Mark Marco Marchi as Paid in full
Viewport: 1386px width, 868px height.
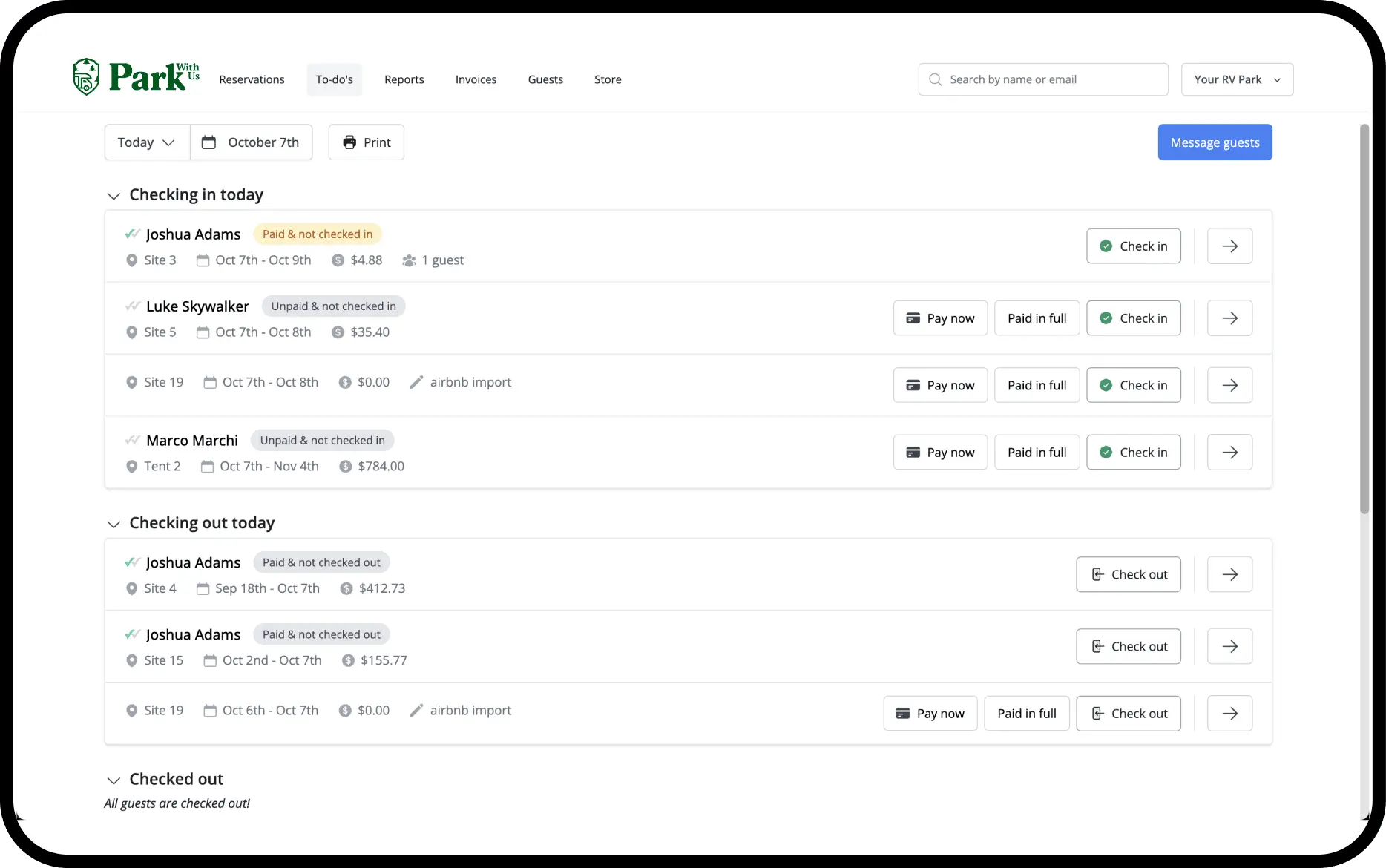click(1037, 453)
